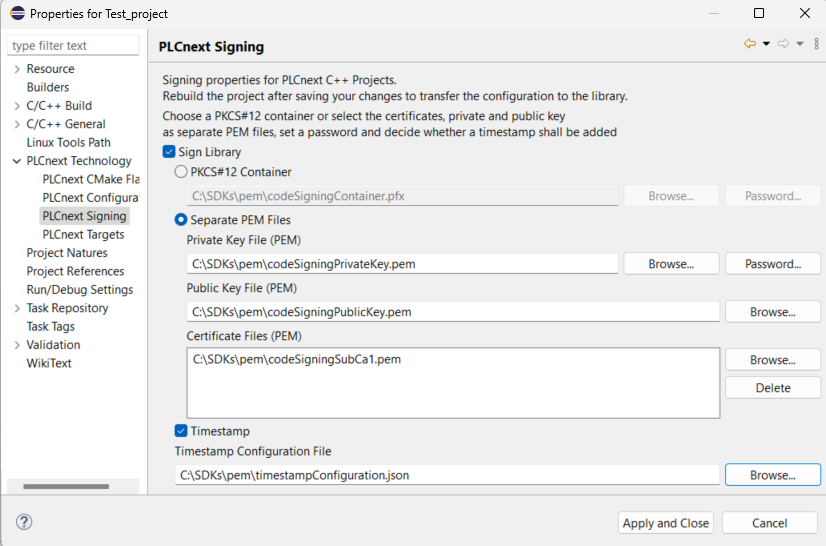Click the Public Key File path field
826x546 pixels.
tap(453, 312)
